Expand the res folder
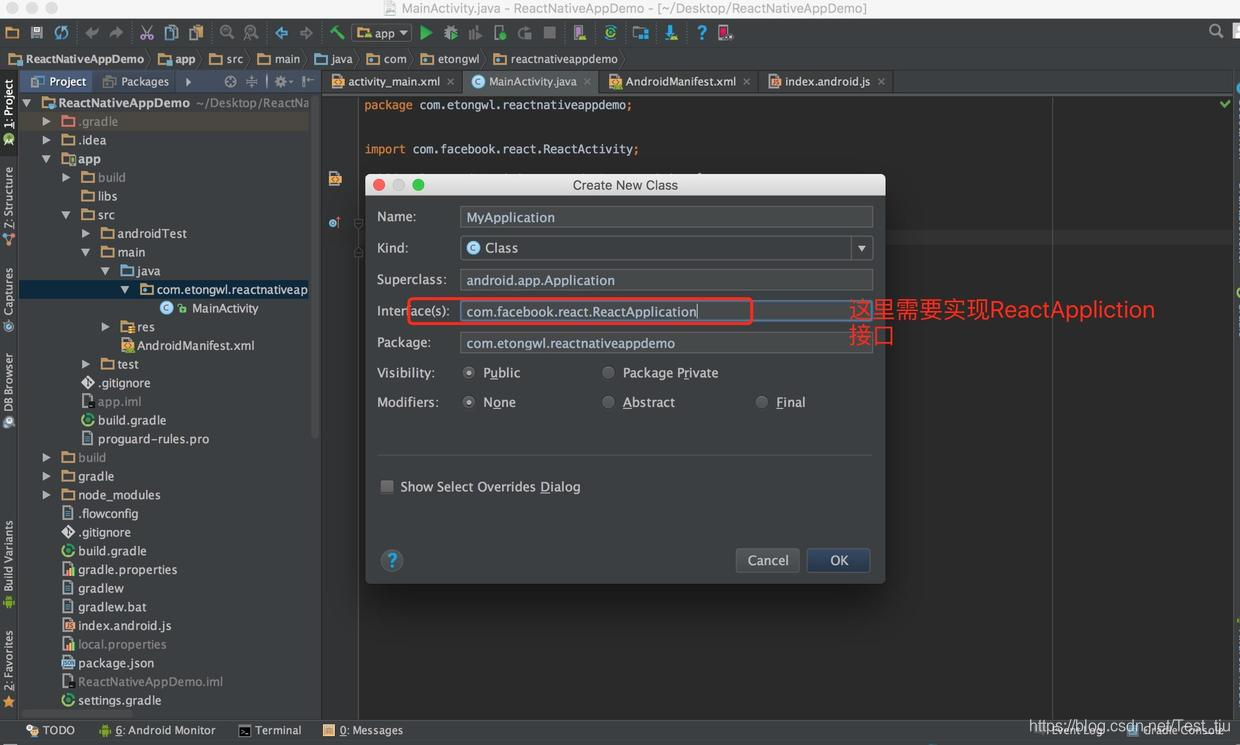 click(106, 327)
